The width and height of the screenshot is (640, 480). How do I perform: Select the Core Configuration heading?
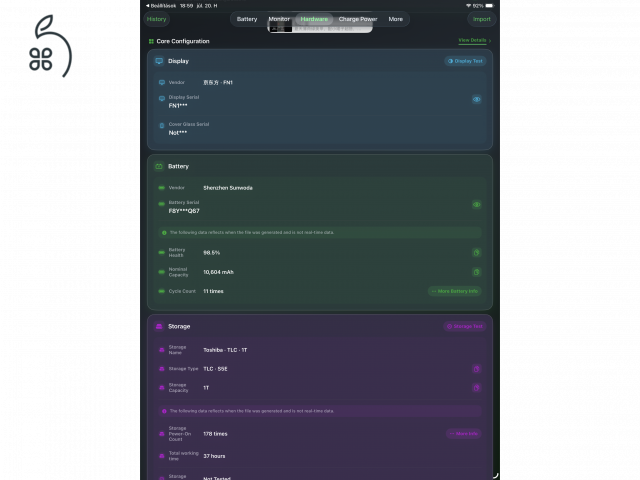click(183, 41)
